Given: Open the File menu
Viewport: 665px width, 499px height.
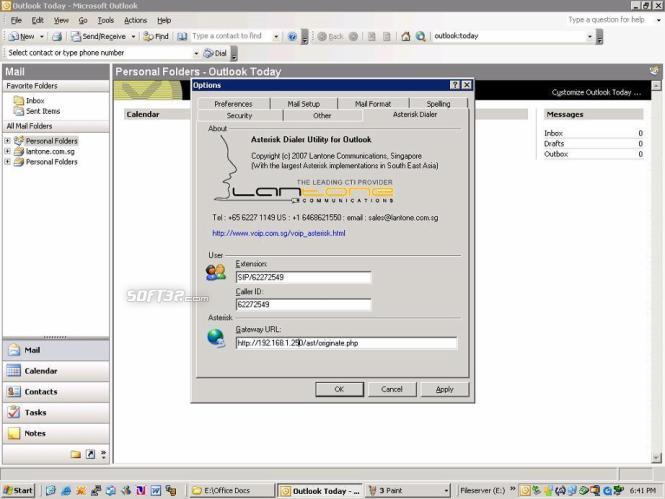Looking at the screenshot, I should tap(16, 20).
